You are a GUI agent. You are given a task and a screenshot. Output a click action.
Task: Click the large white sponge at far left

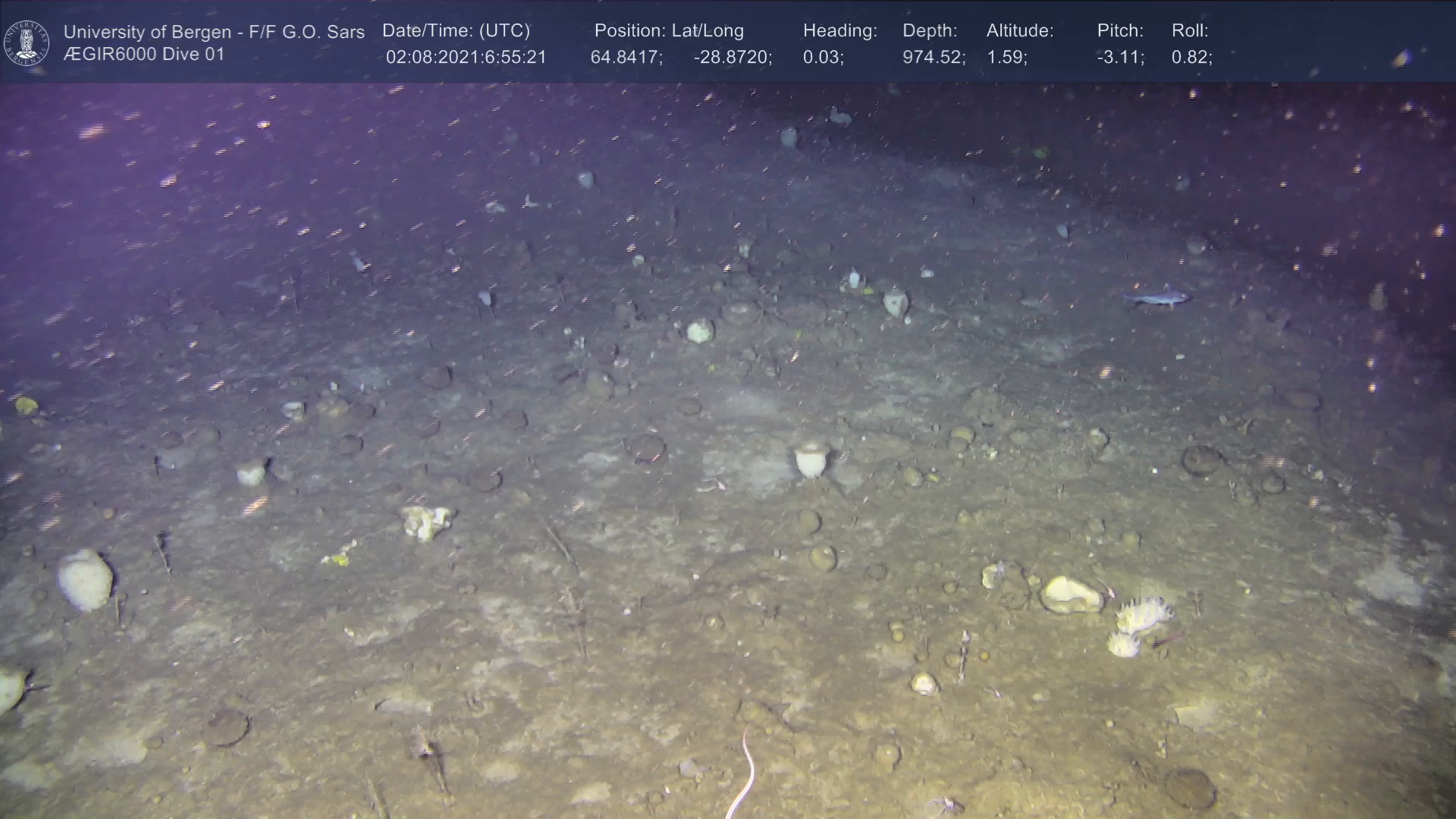click(86, 580)
